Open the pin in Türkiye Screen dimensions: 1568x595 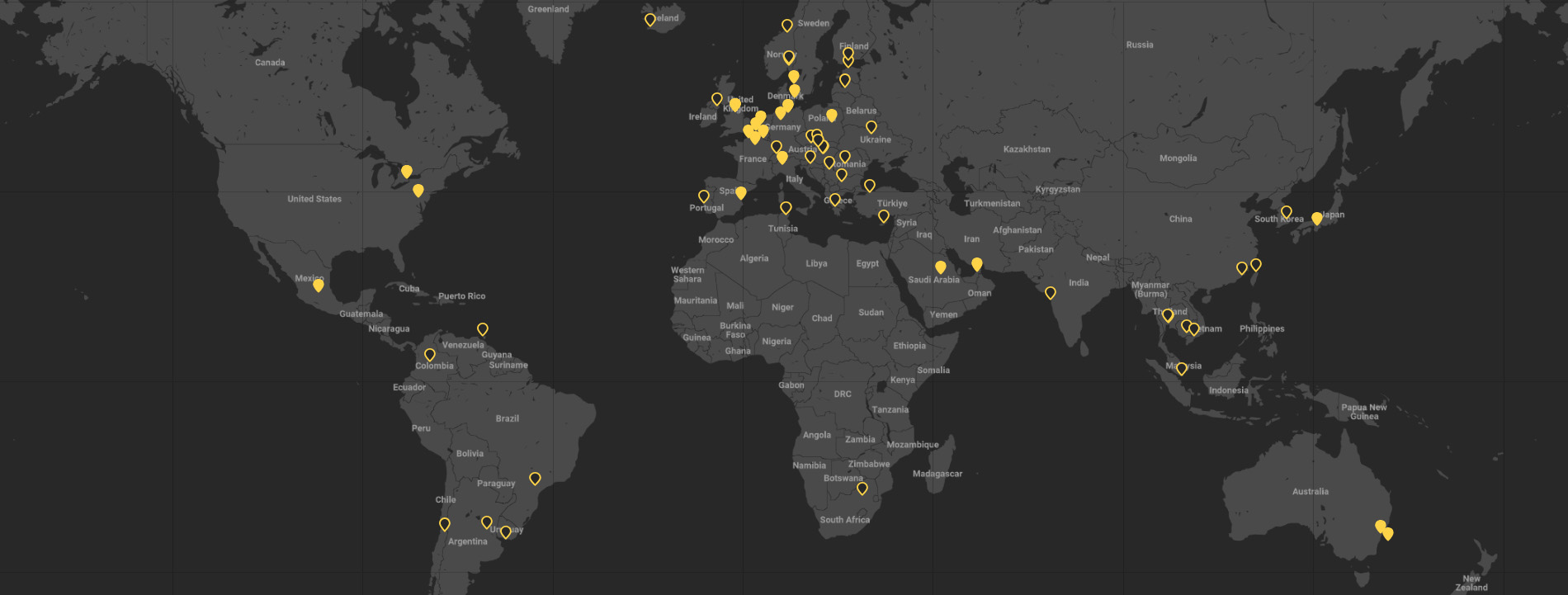click(884, 216)
